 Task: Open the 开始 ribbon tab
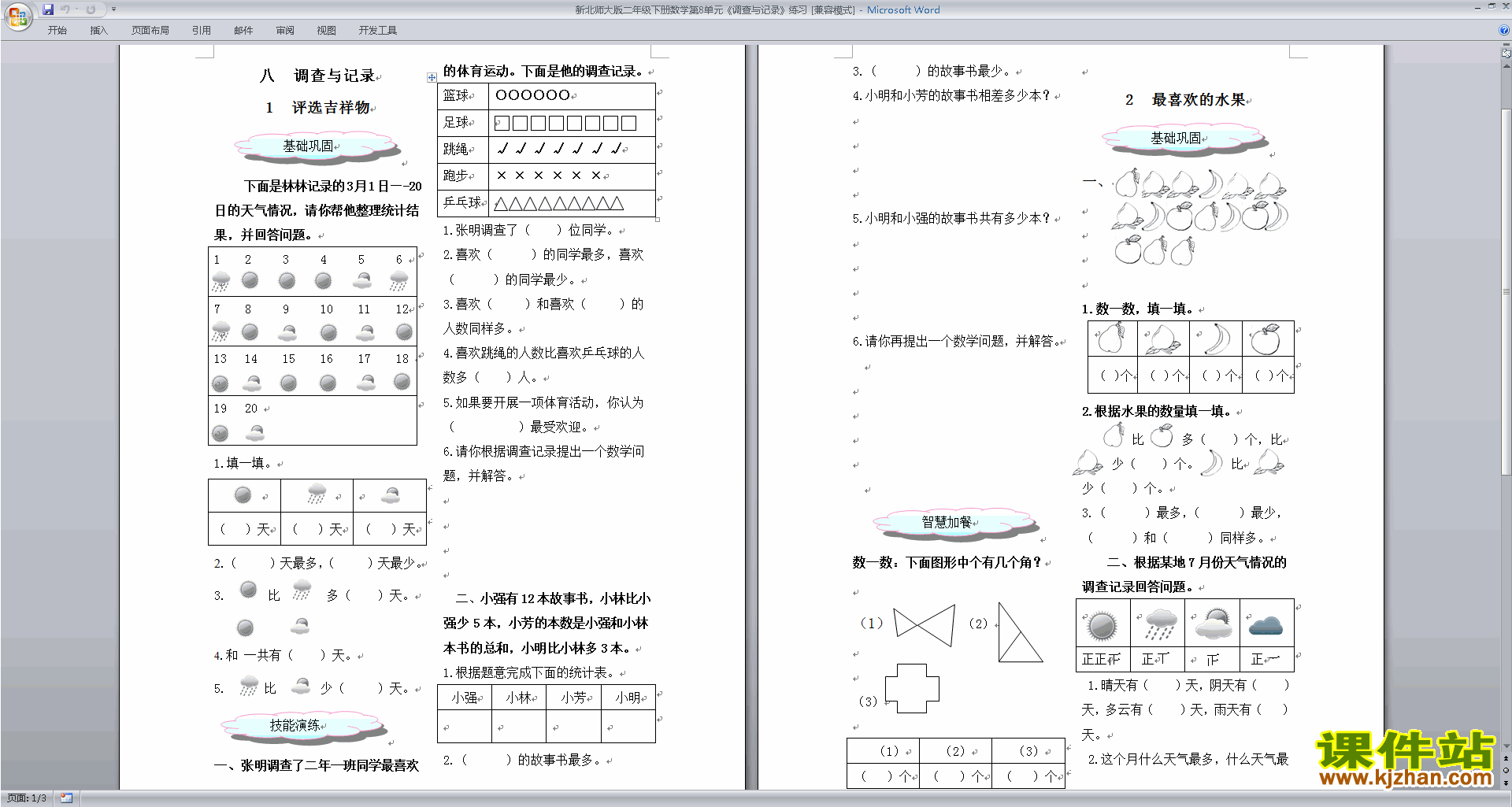(57, 31)
